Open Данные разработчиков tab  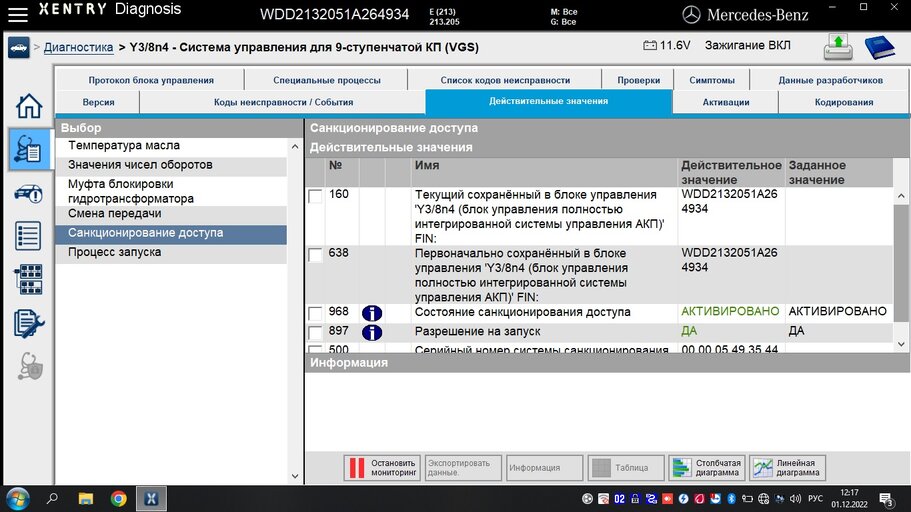tap(830, 80)
